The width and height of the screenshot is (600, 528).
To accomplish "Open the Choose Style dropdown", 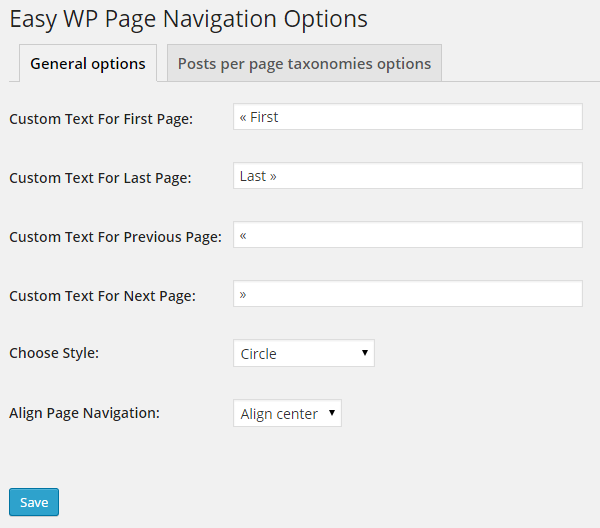I will [303, 353].
